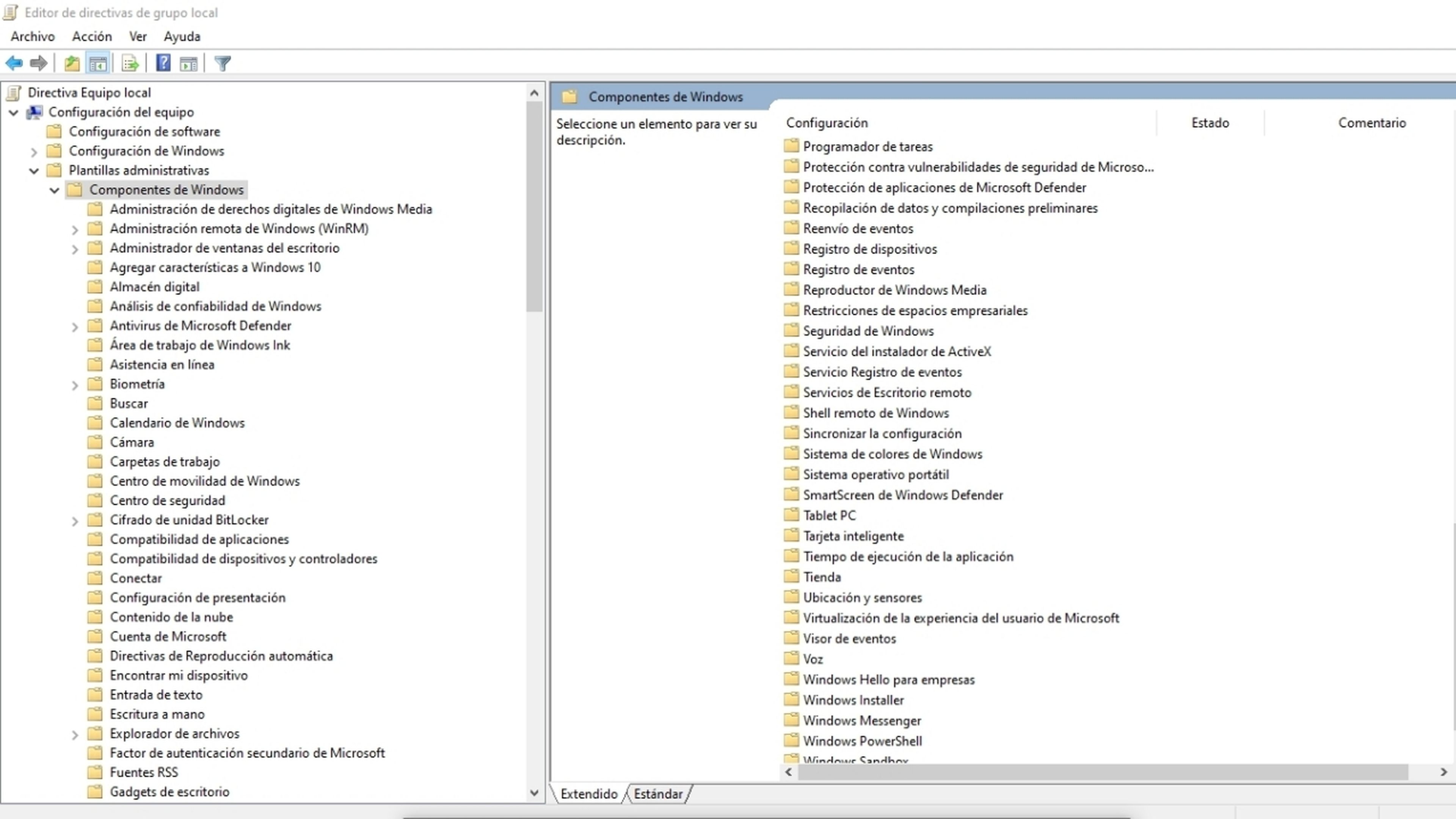Open the Ayuda menu

pos(182,36)
